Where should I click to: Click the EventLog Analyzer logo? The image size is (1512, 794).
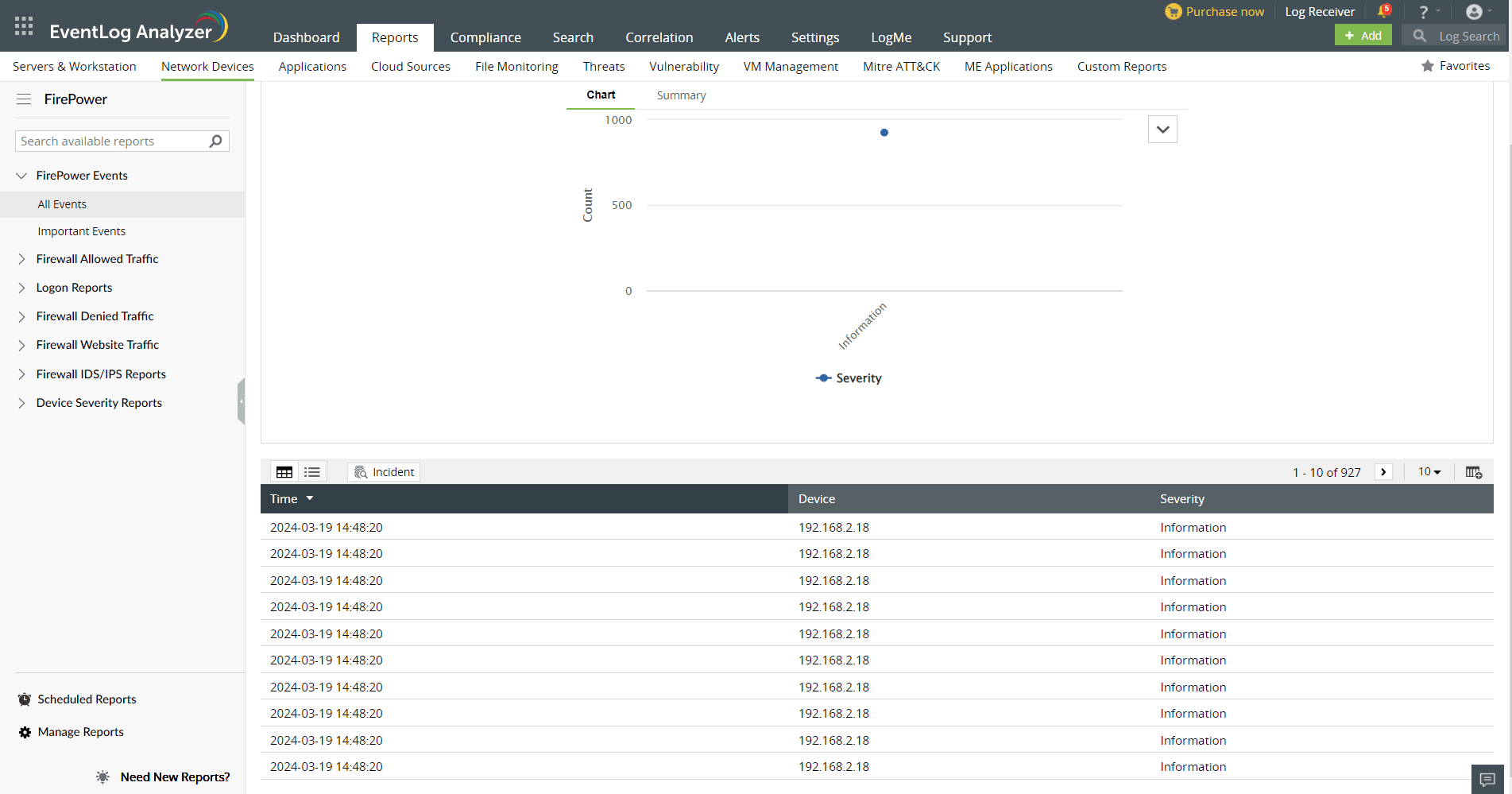tap(138, 28)
